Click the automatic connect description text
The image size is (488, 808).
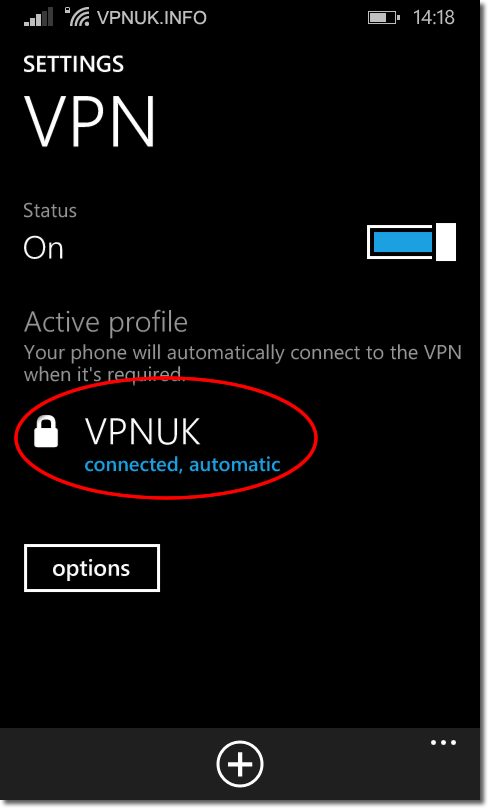243,363
